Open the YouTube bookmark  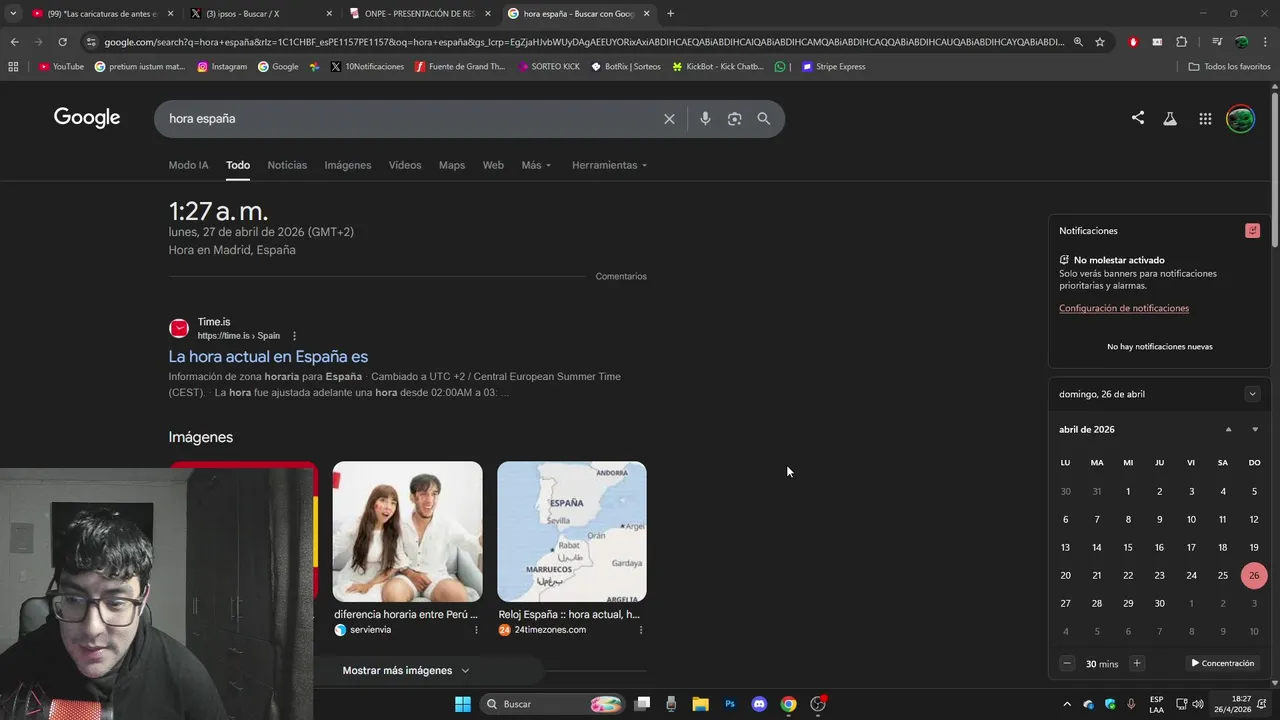click(x=61, y=67)
